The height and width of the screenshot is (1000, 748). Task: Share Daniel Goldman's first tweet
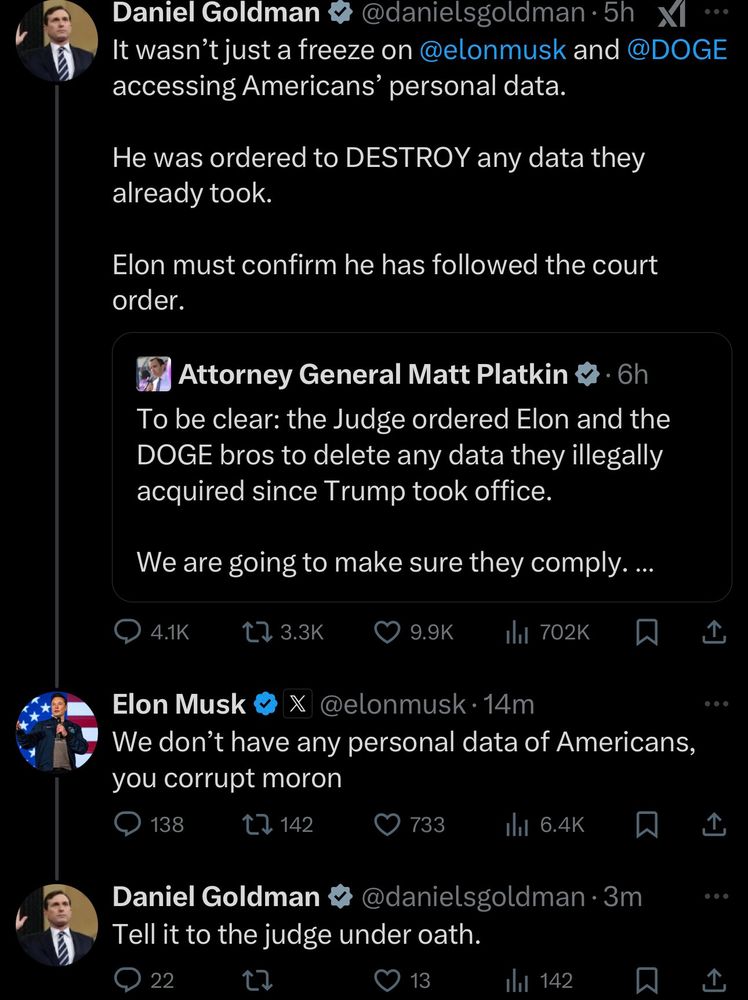(x=713, y=632)
